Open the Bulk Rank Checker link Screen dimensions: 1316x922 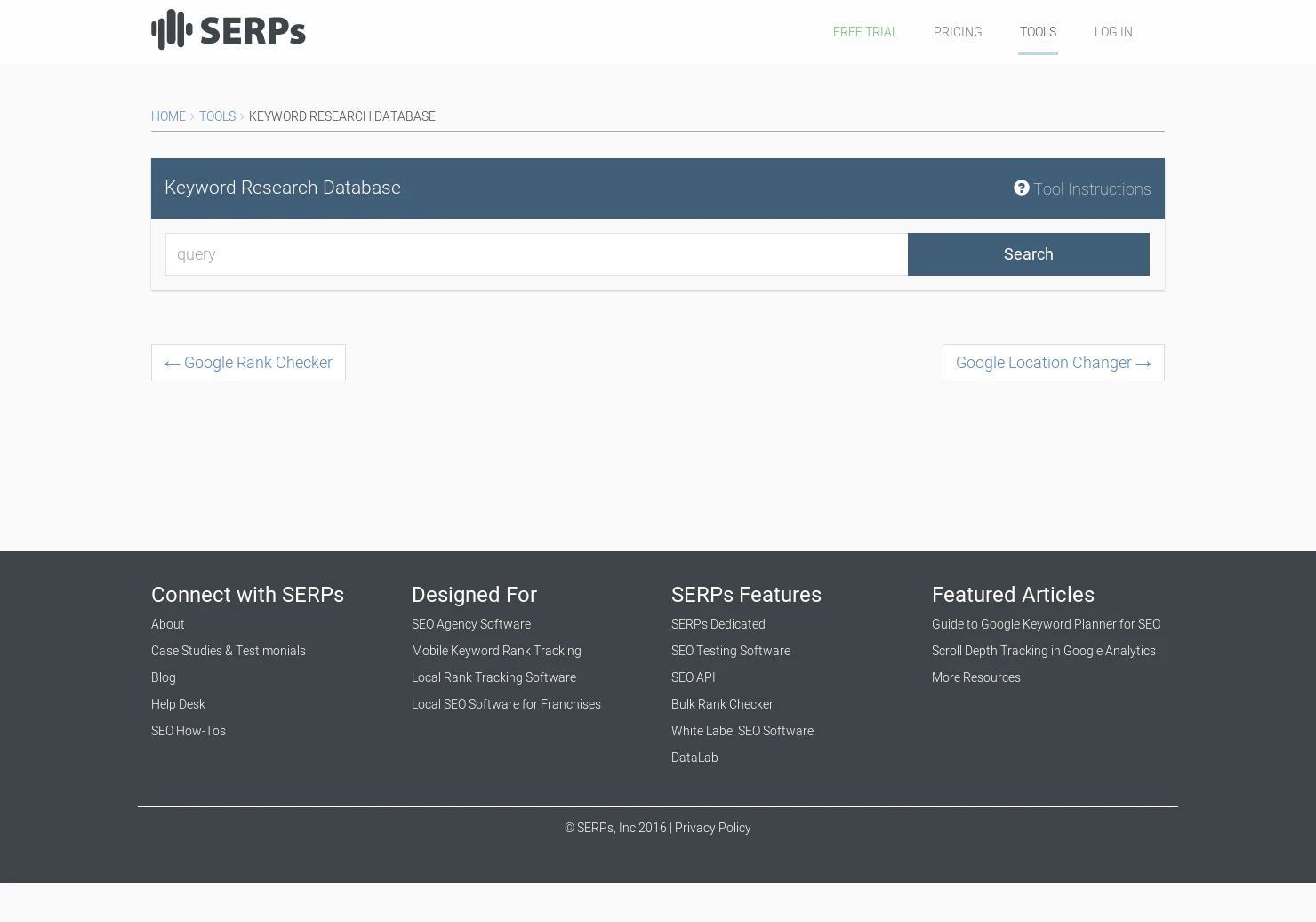[x=722, y=704]
